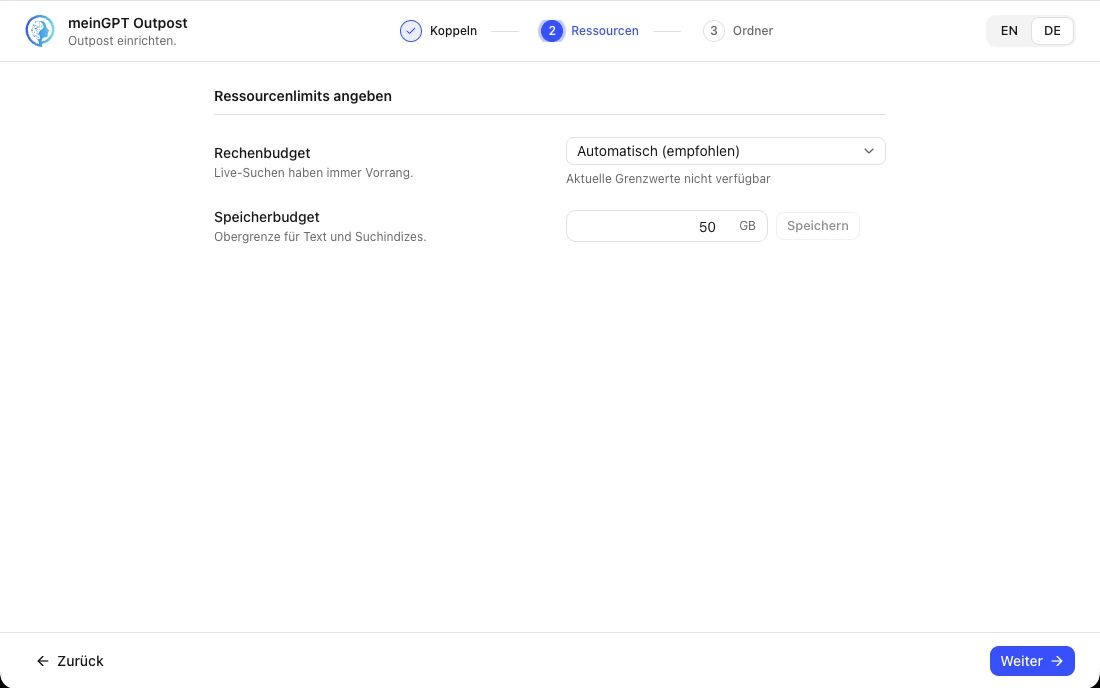1100x688 pixels.
Task: Switch language to EN
Action: 1009,31
